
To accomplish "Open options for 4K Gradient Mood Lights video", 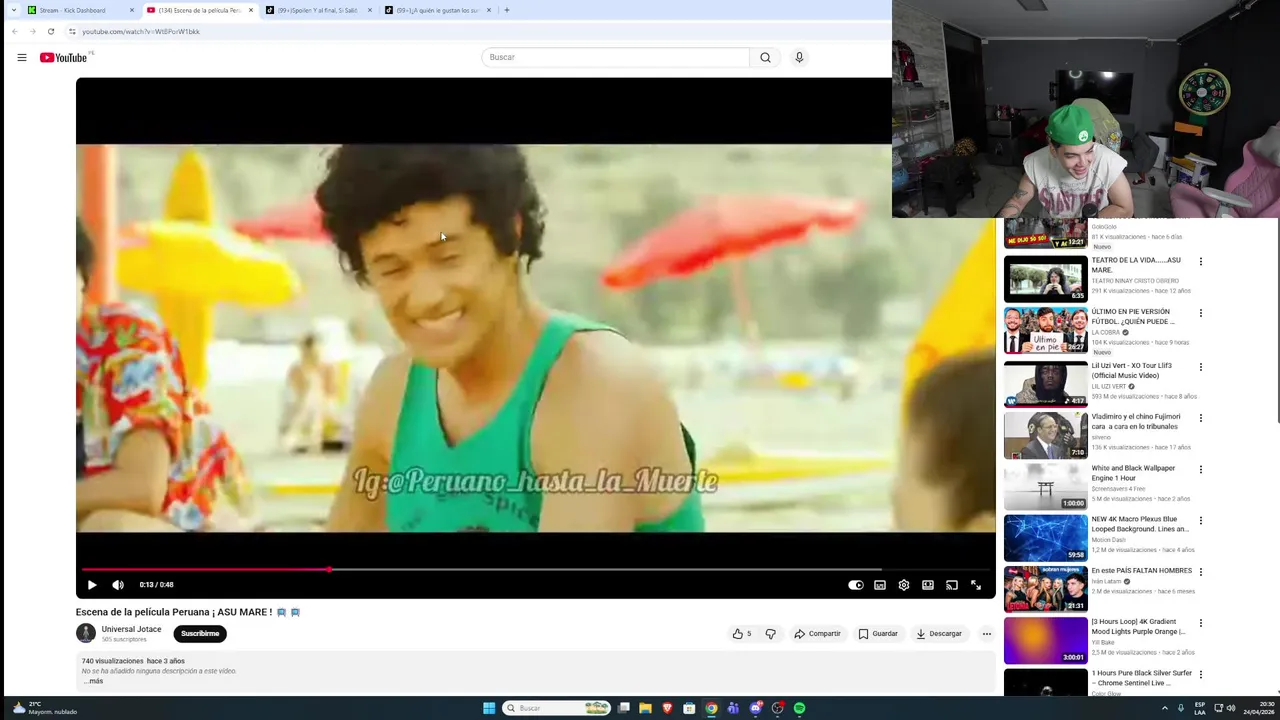I will click(x=1200, y=624).
